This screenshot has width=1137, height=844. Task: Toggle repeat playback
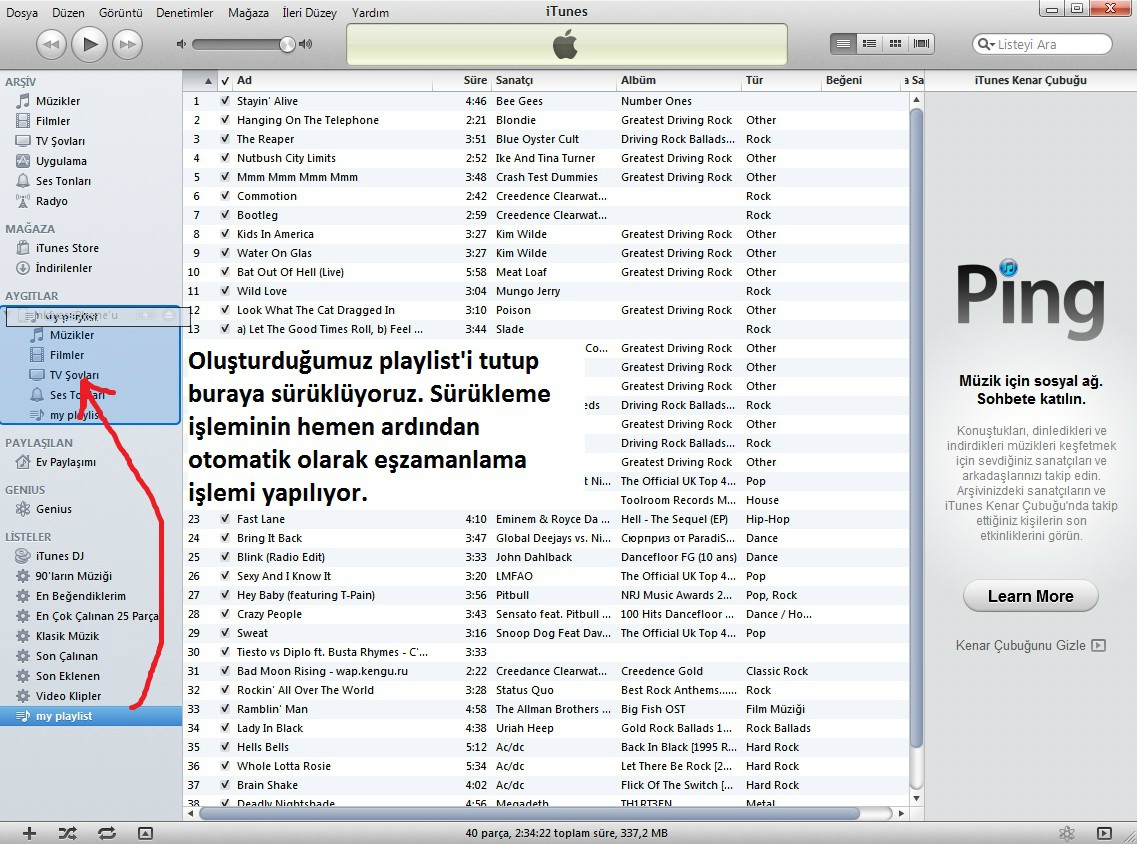[107, 833]
